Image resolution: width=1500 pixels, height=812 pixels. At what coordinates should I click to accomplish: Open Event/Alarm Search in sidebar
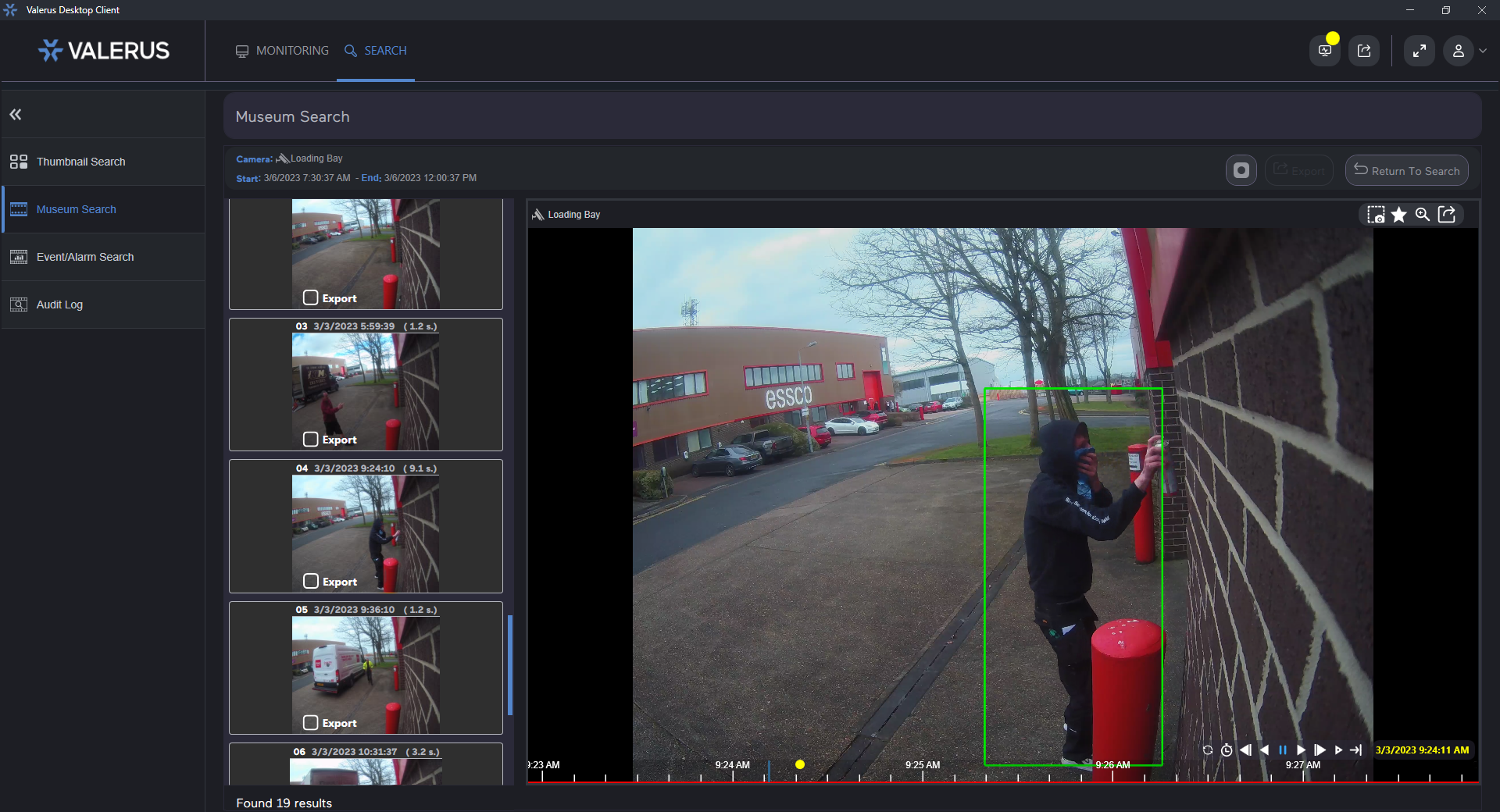click(x=84, y=257)
